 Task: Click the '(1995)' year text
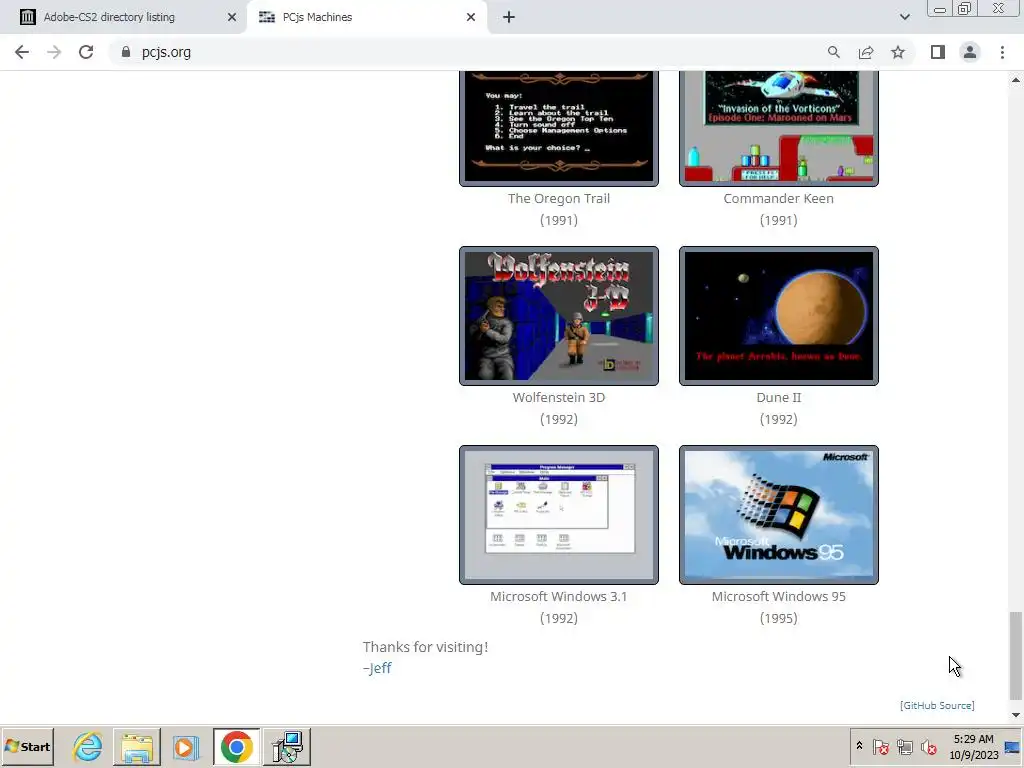pos(778,618)
